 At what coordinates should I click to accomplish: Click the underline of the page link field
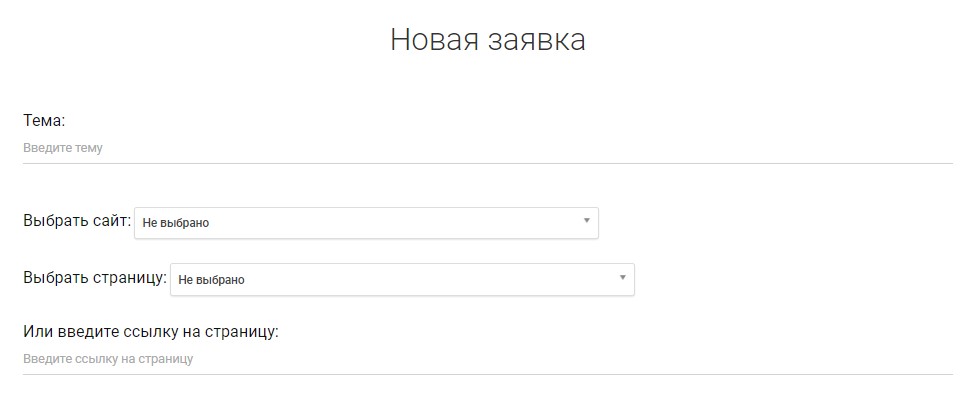click(x=487, y=374)
